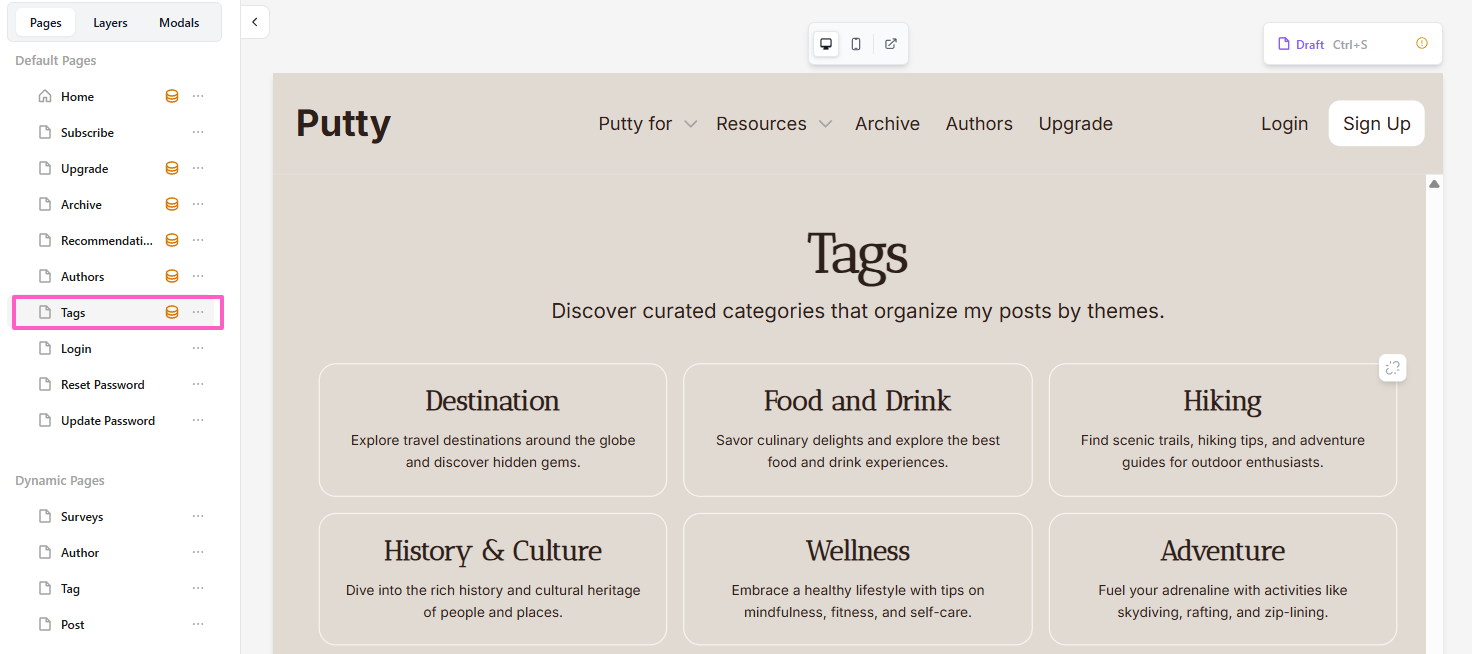
Task: Click the unlink icon beside tag cards
Action: point(1392,367)
